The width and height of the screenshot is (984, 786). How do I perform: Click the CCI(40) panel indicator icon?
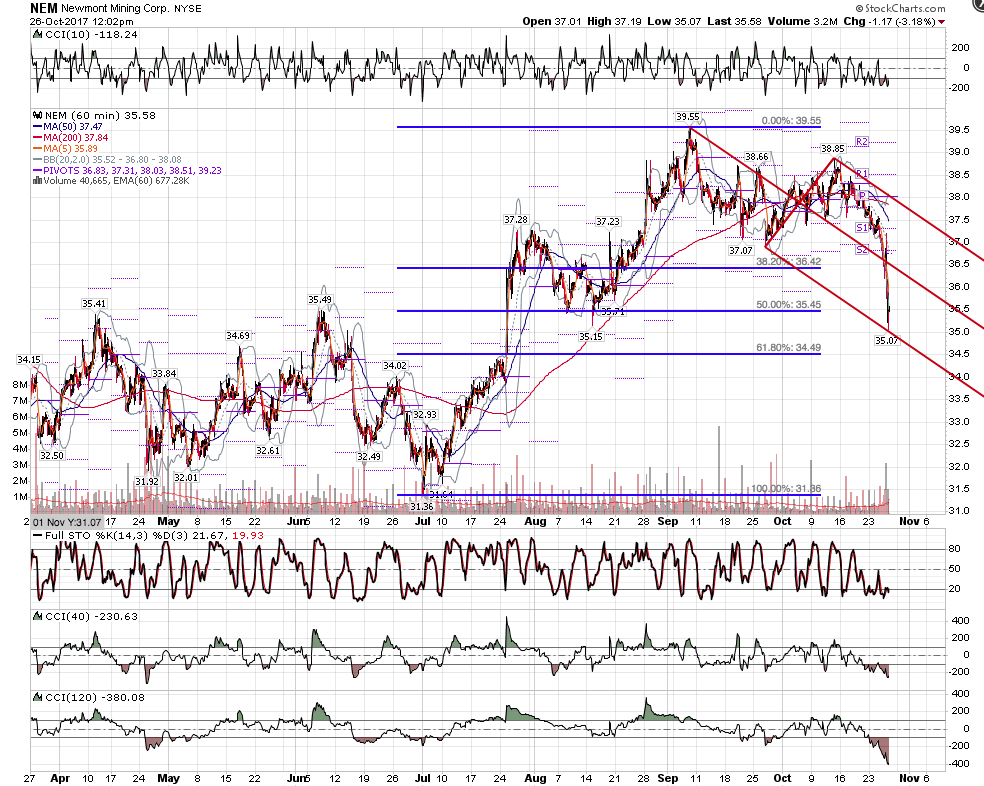click(x=36, y=616)
